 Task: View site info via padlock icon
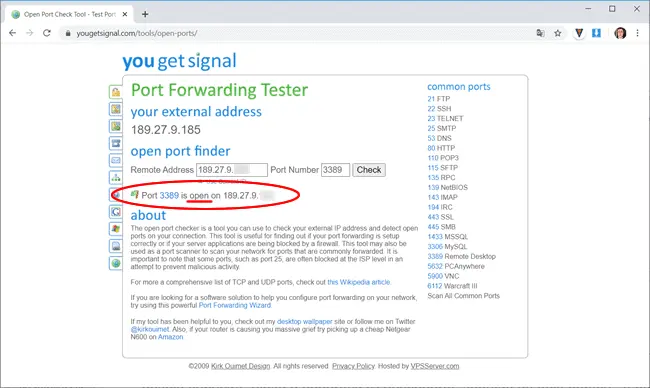68,33
